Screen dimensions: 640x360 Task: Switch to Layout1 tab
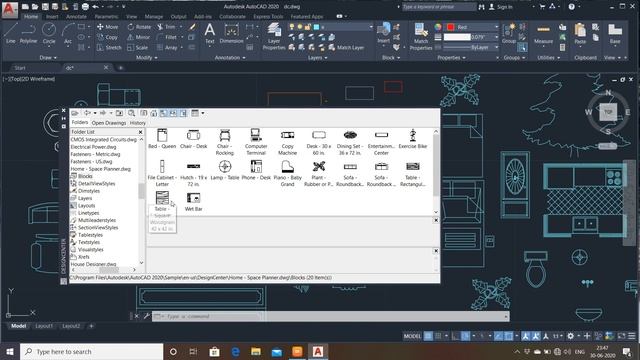click(44, 326)
